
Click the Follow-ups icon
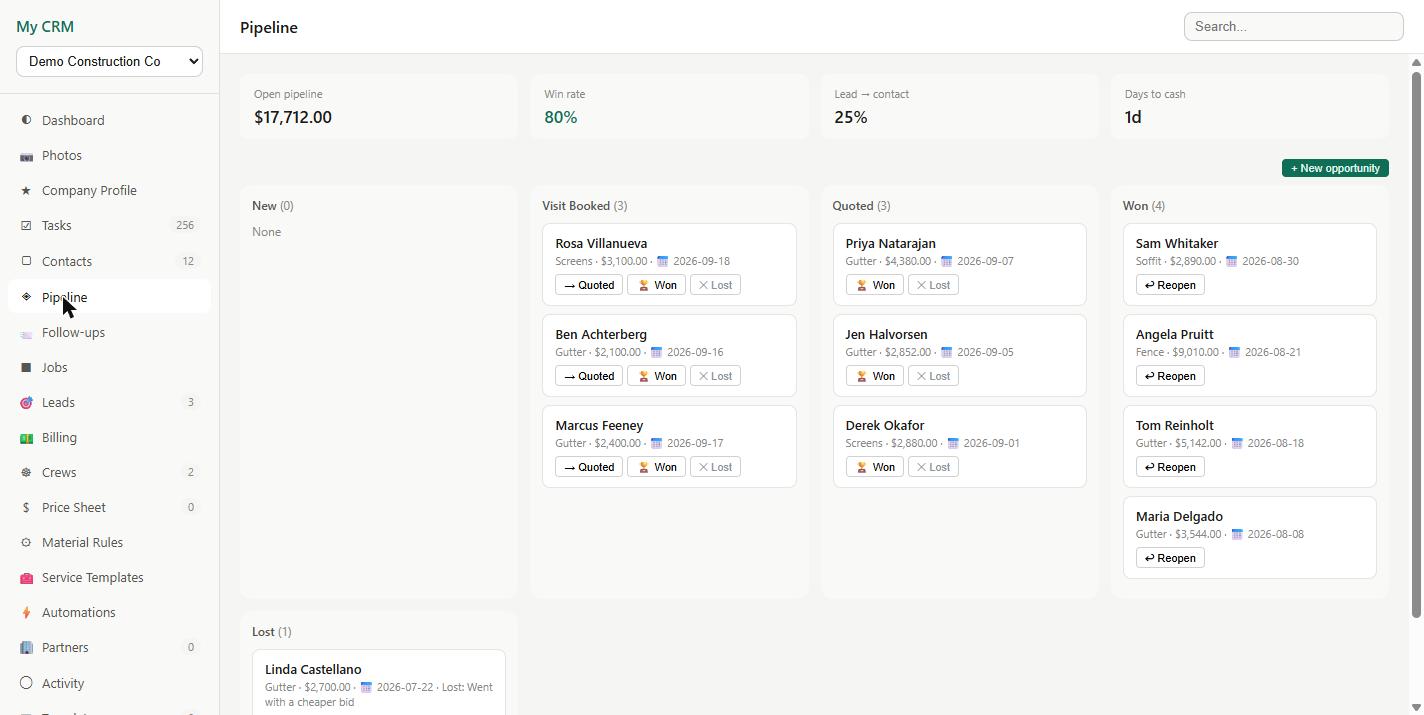26,333
